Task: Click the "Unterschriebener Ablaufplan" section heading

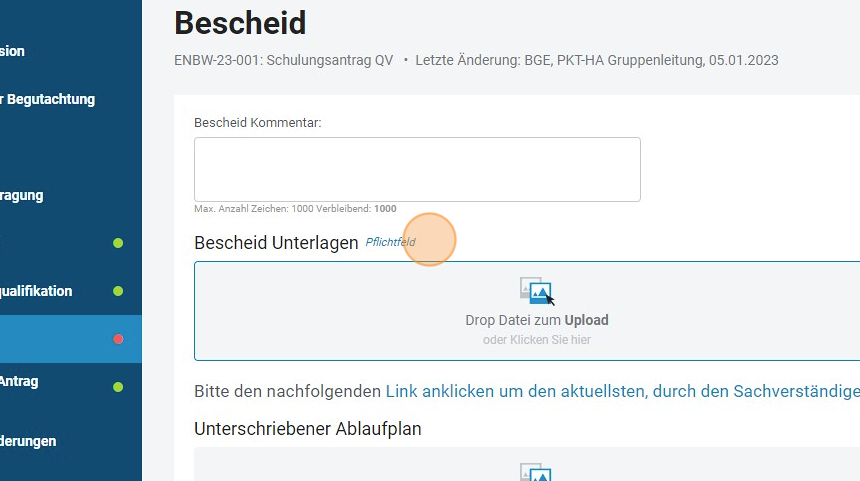Action: [x=307, y=428]
